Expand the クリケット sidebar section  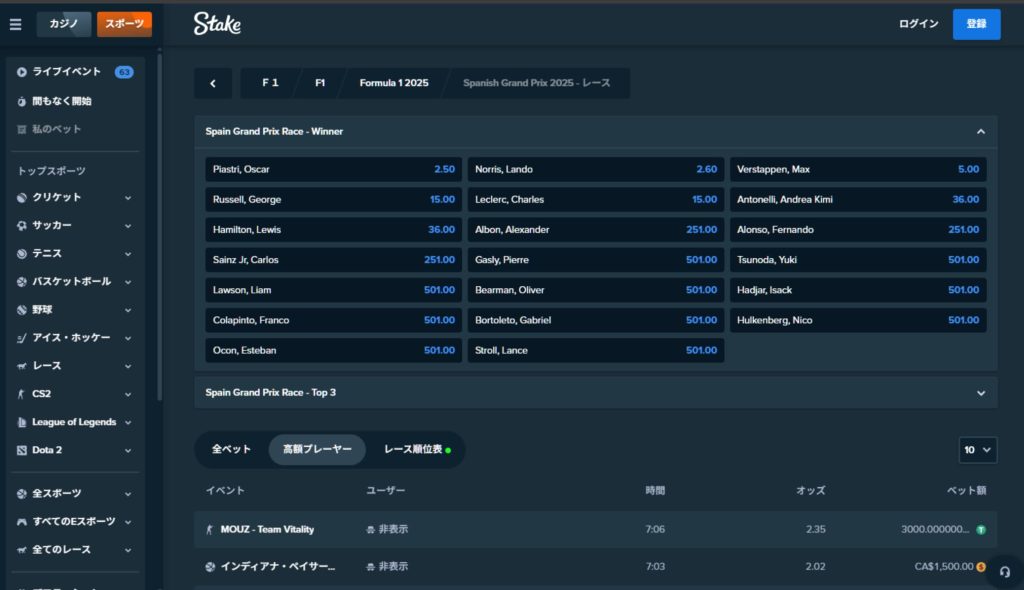[x=128, y=198]
